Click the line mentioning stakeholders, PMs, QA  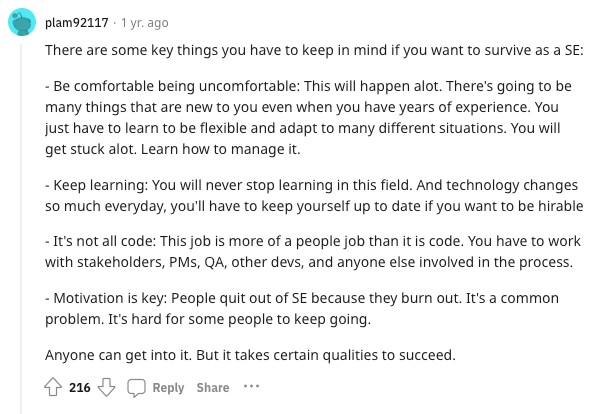click(309, 262)
